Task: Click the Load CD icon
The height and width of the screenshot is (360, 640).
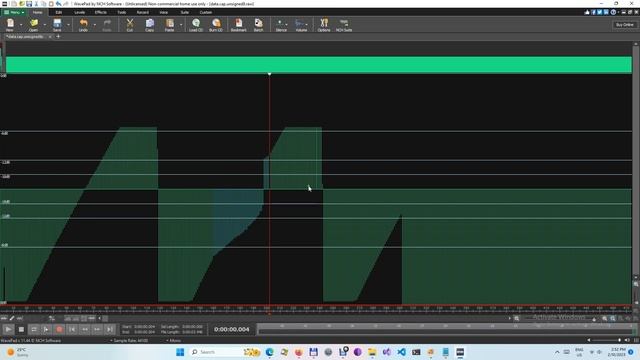Action: coord(196,24)
